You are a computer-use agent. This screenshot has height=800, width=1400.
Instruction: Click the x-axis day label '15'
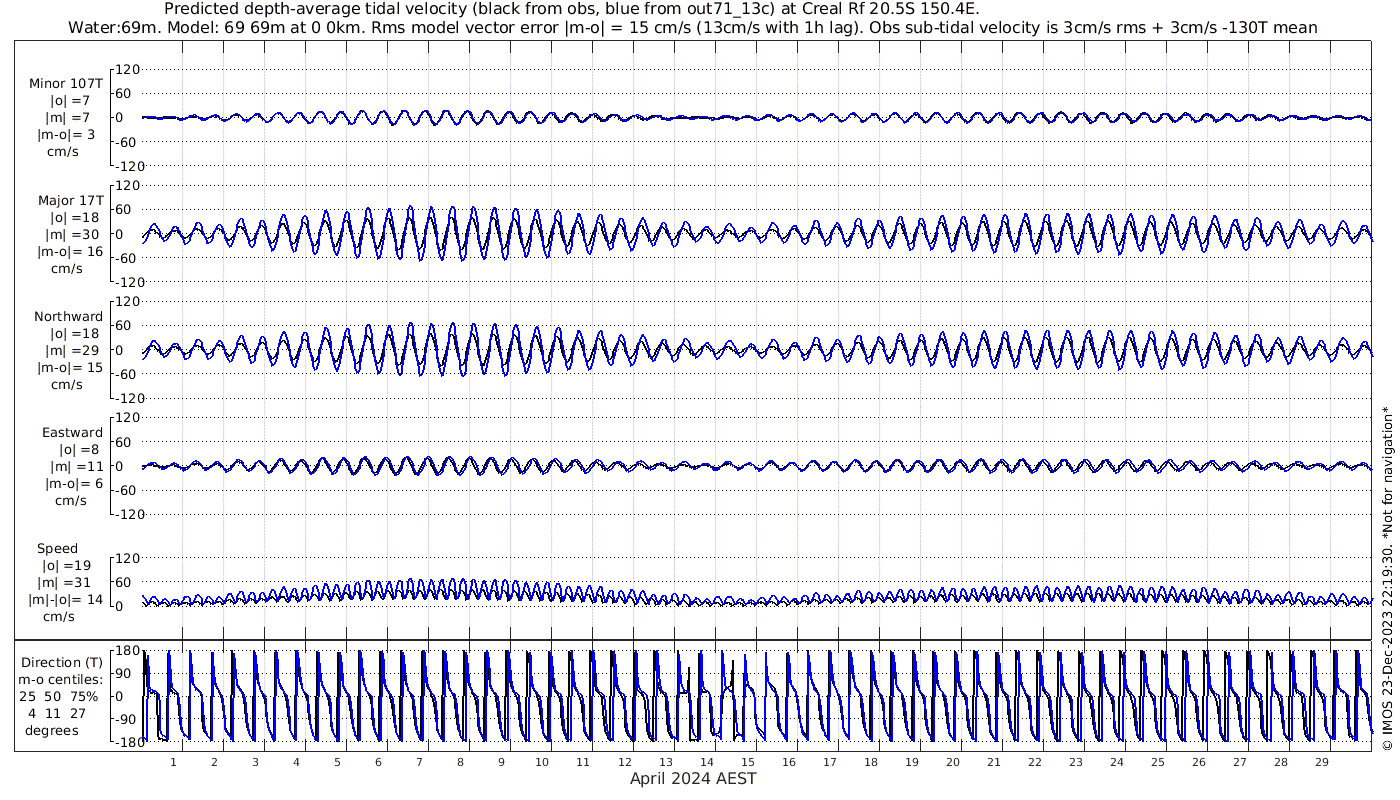point(747,762)
